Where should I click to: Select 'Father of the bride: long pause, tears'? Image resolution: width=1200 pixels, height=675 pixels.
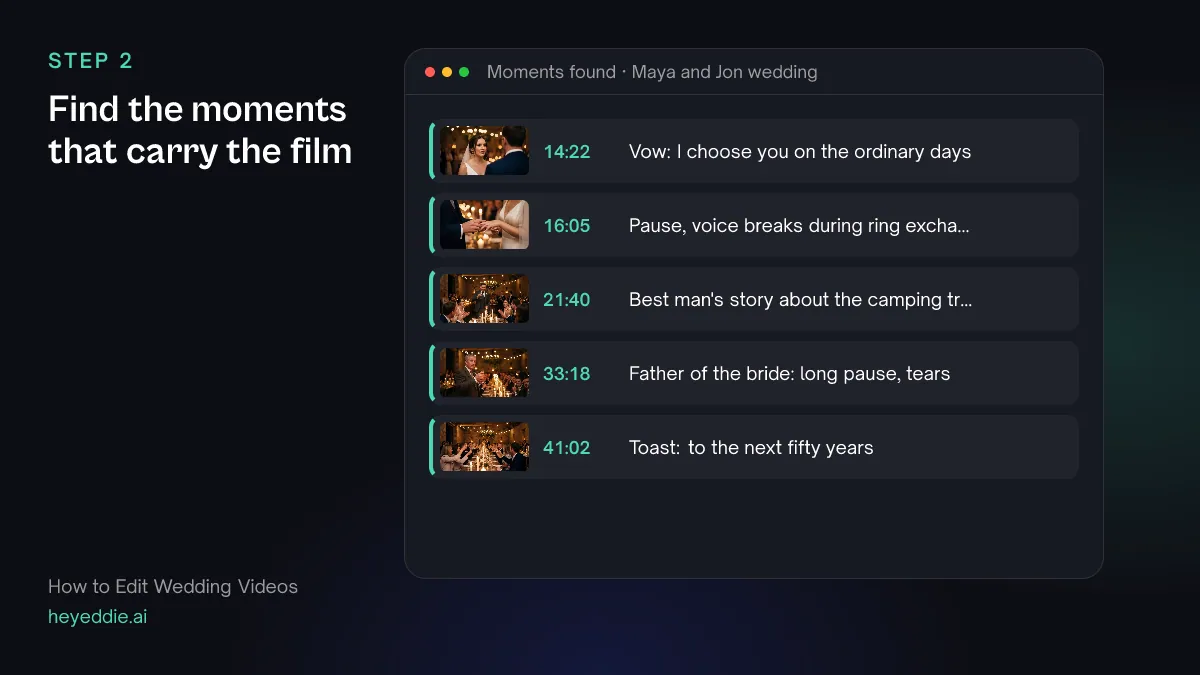[x=789, y=374]
